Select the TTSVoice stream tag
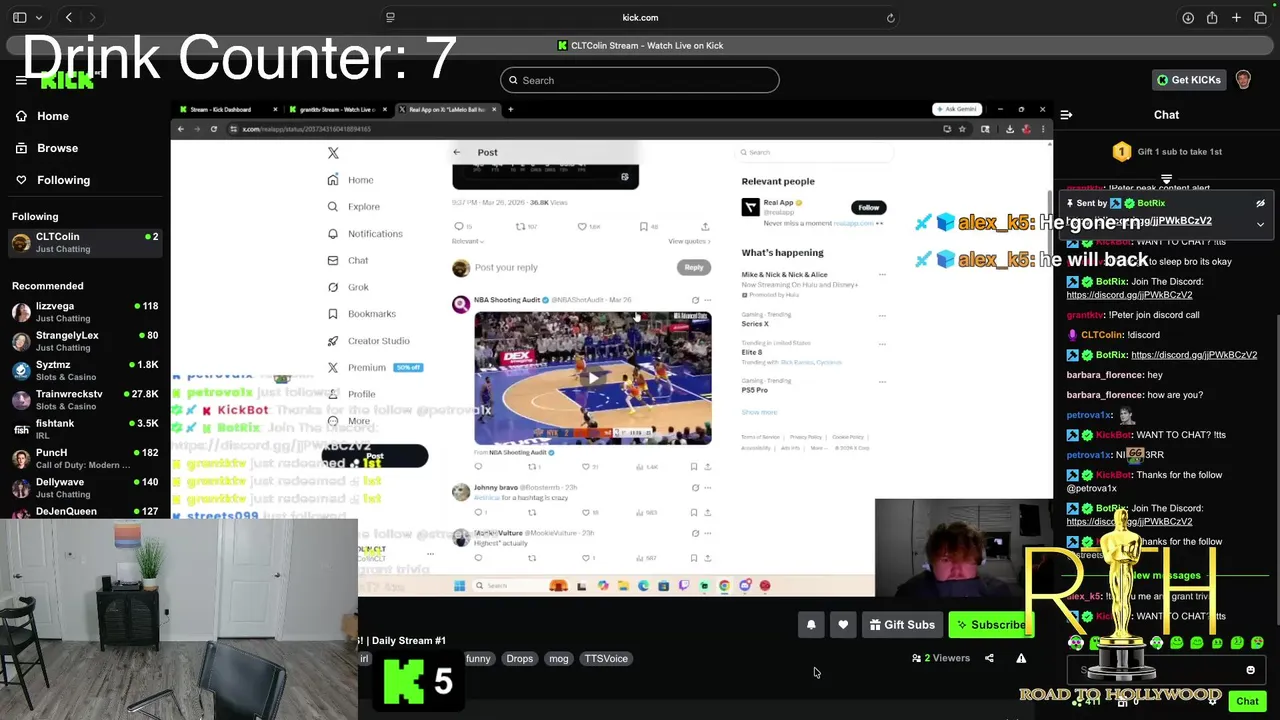The height and width of the screenshot is (720, 1280). point(606,658)
